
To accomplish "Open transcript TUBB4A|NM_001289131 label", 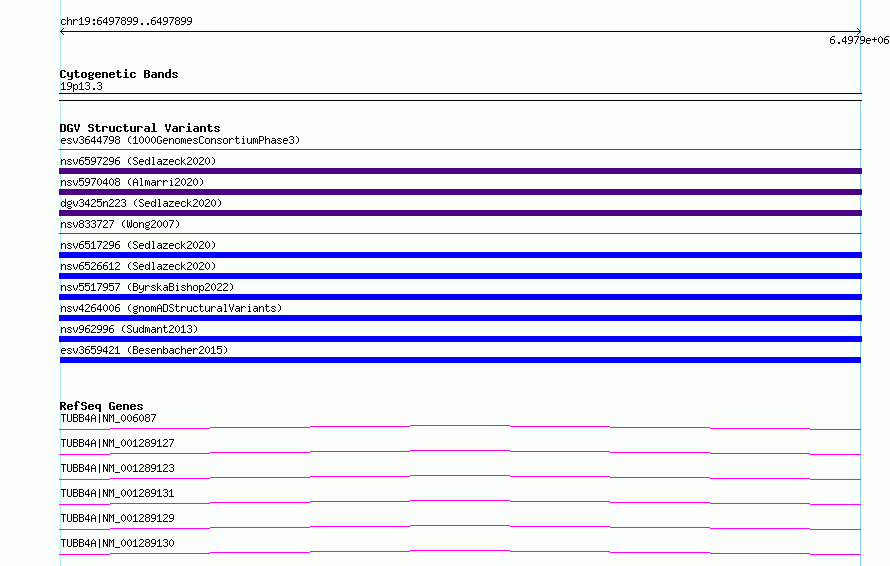I will pyautogui.click(x=117, y=493).
